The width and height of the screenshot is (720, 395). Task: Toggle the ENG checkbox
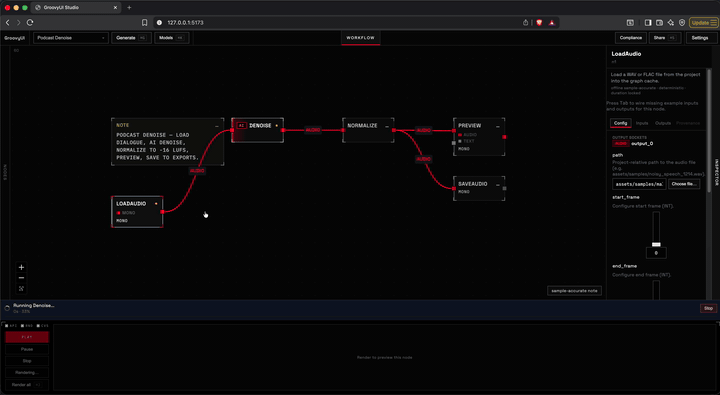pyautogui.click(x=22, y=326)
